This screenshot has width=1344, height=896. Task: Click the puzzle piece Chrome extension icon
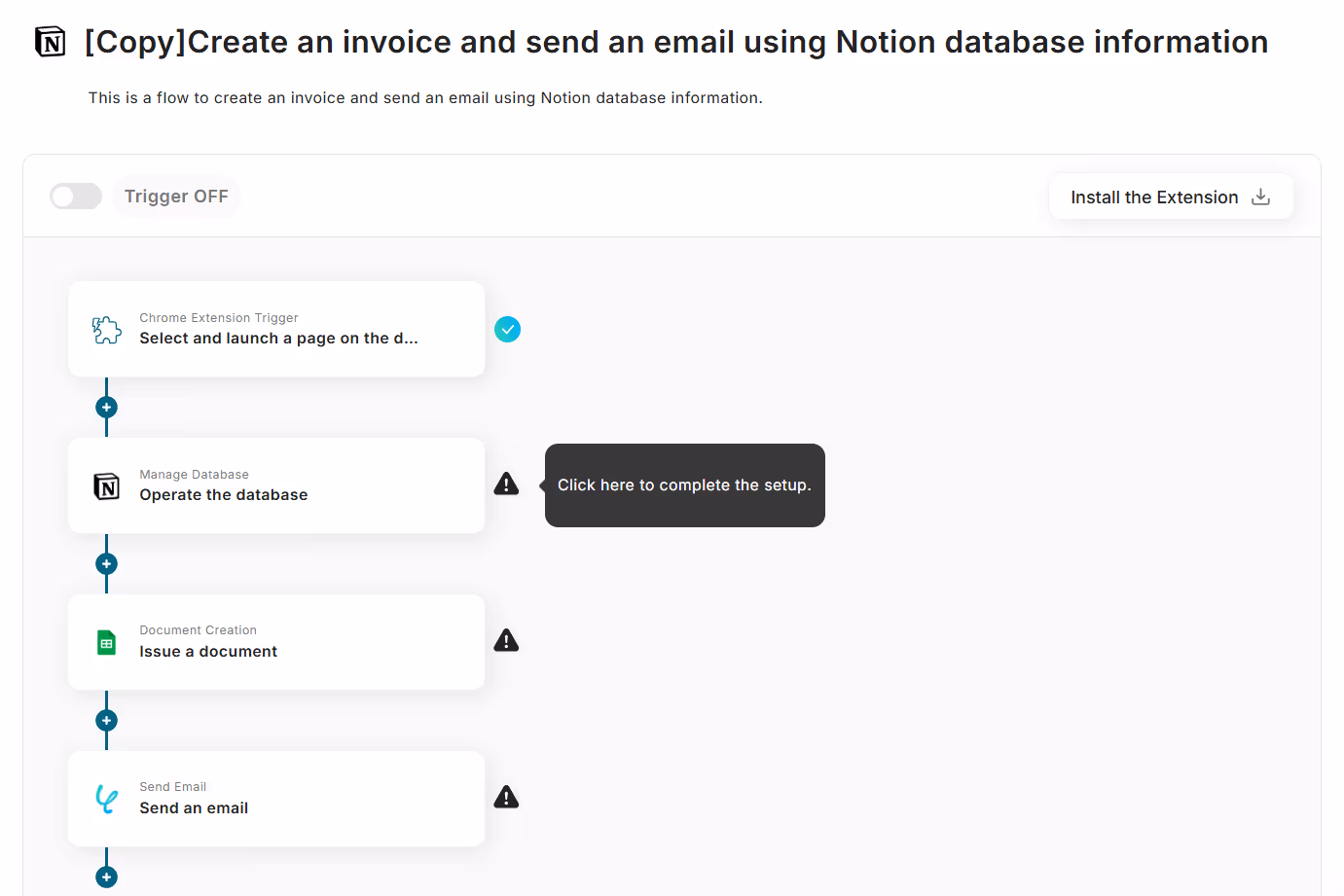pos(107,330)
